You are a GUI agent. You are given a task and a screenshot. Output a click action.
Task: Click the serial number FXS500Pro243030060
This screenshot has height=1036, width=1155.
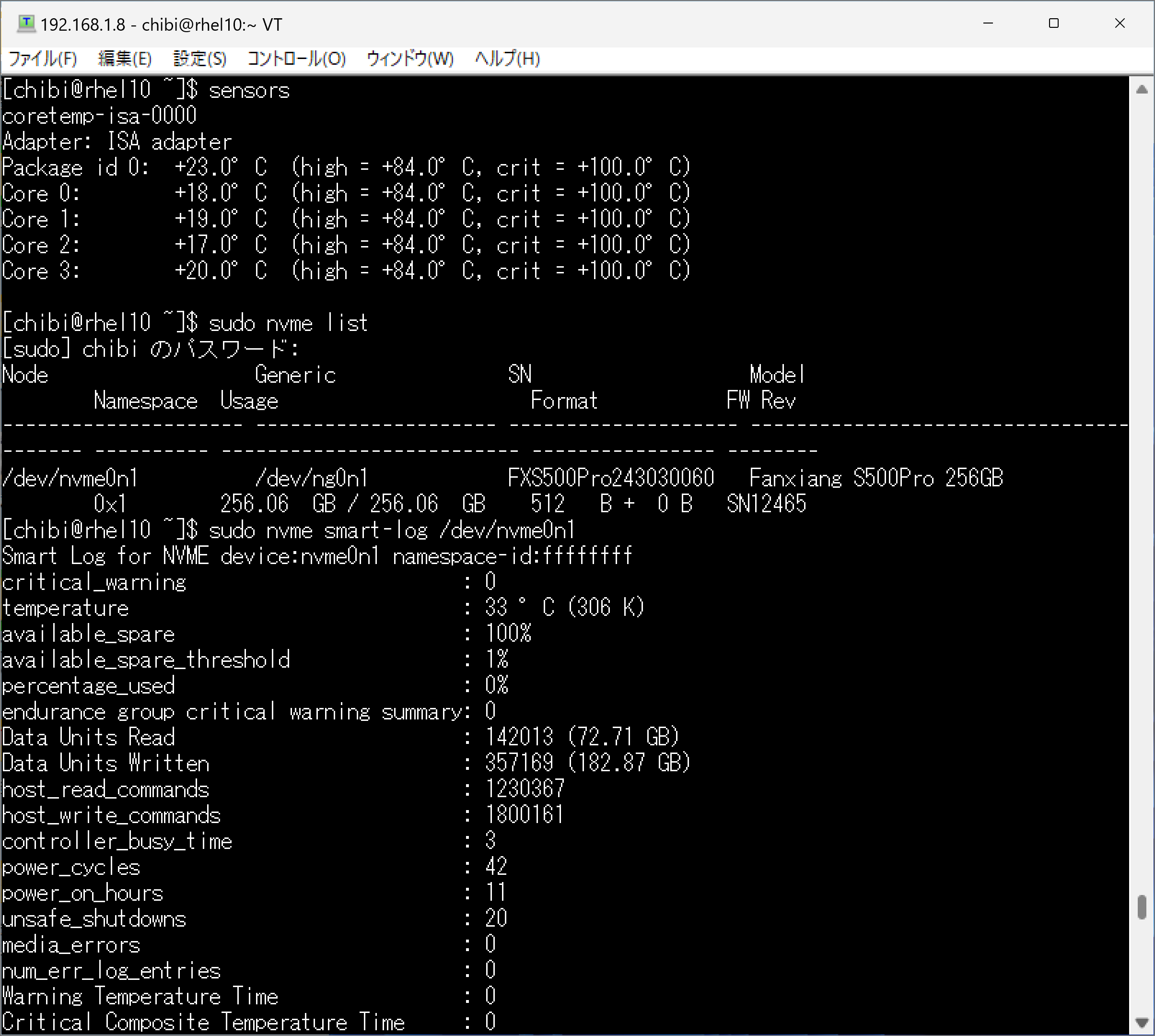click(610, 478)
